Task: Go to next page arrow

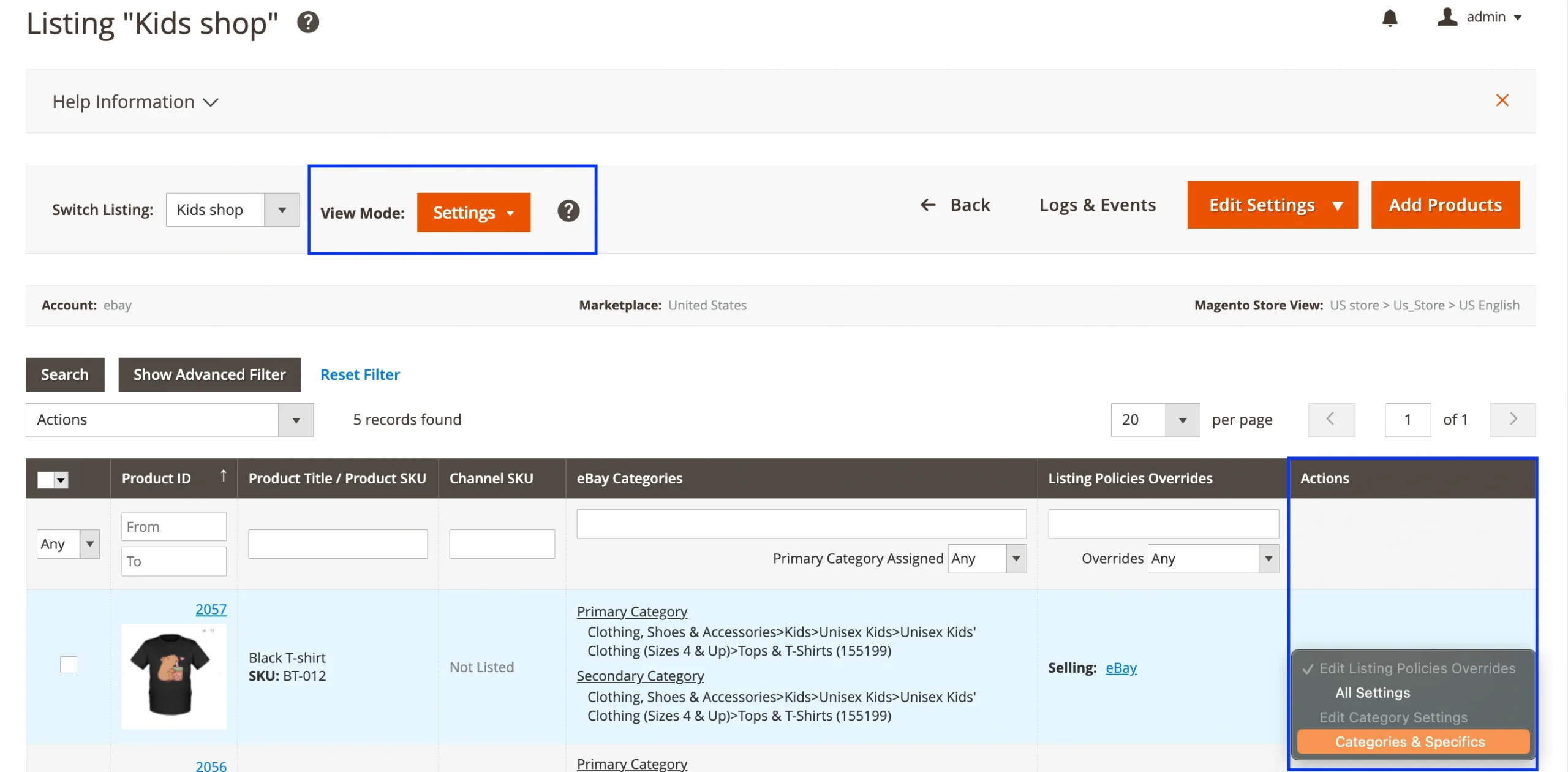Action: point(1512,420)
